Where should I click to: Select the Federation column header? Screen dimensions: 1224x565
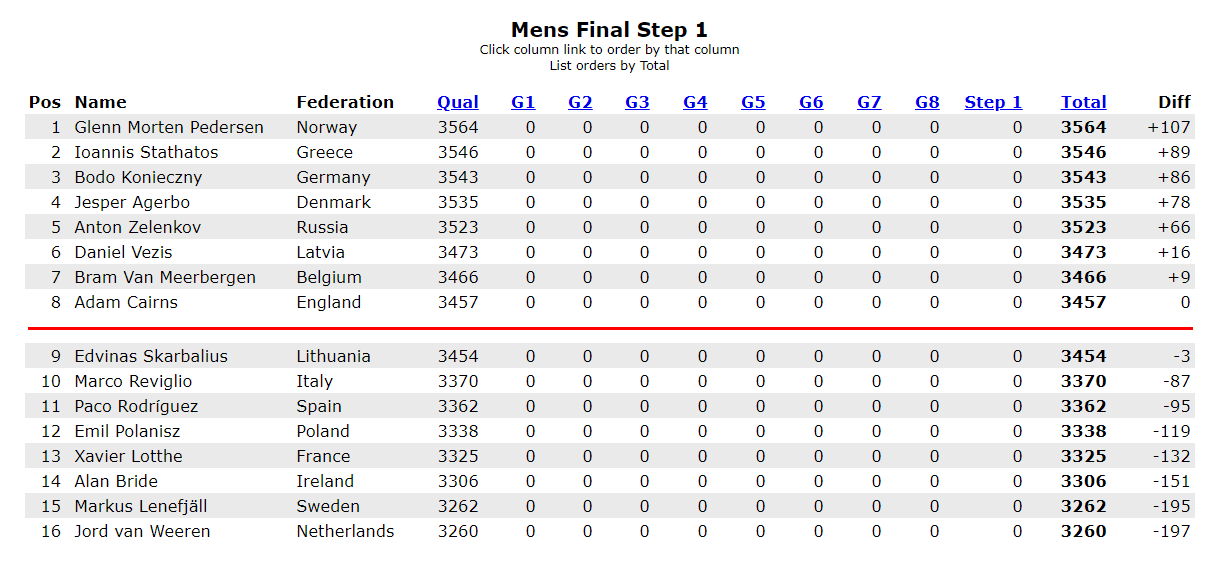pos(345,102)
